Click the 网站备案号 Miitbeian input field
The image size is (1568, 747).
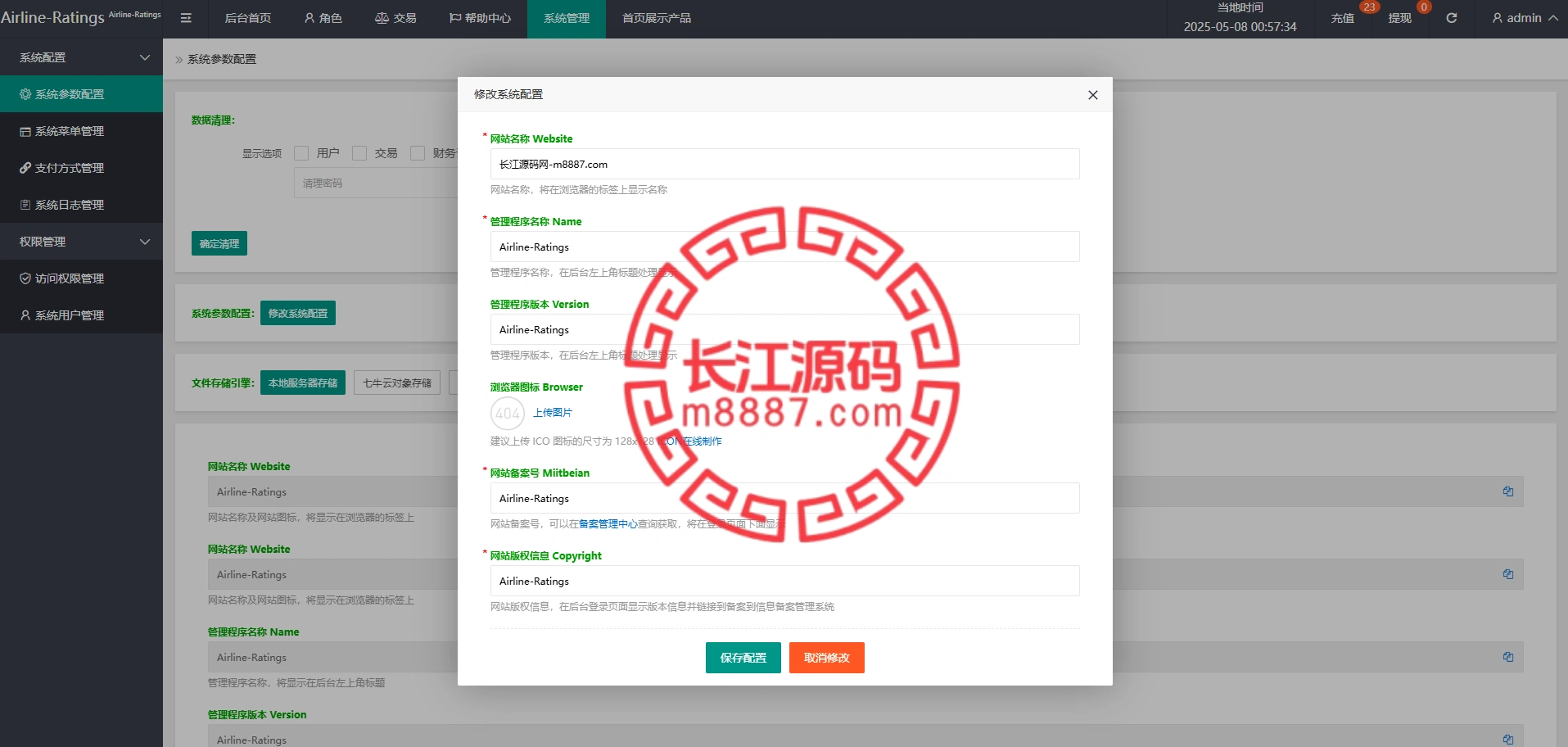tap(784, 498)
